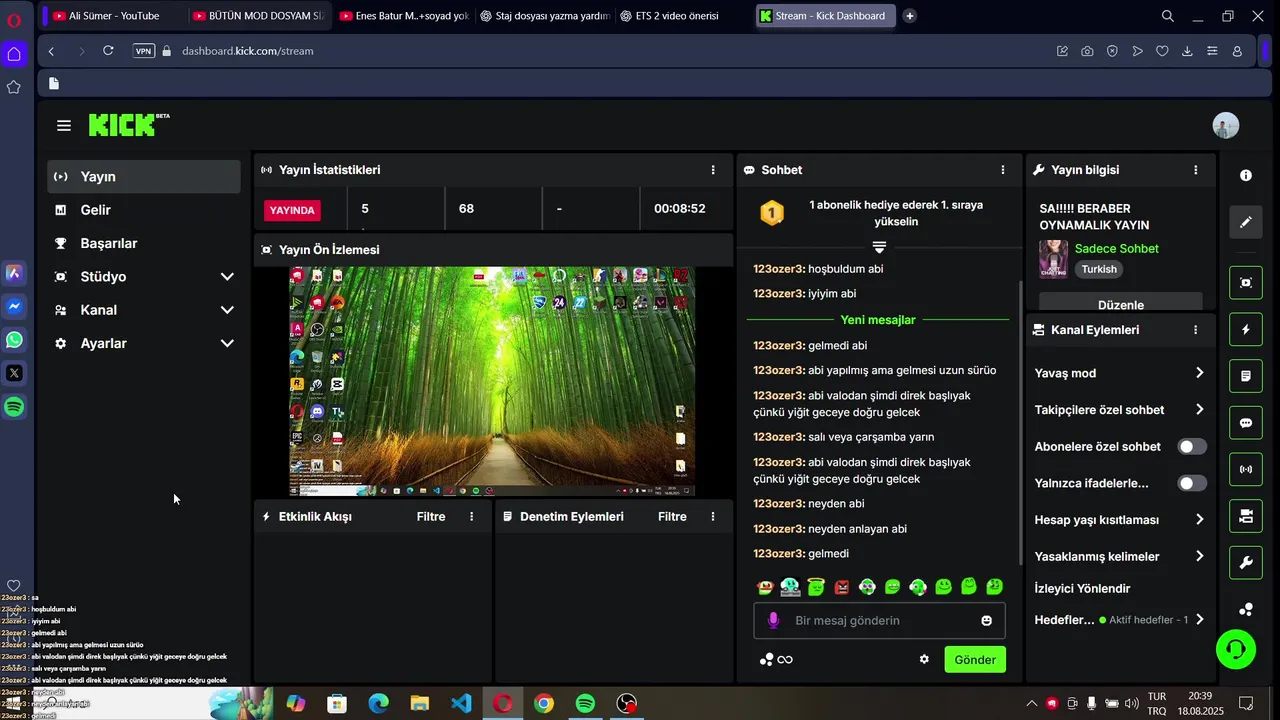The image size is (1280, 720).
Task: Open Chrome from the Windows taskbar
Action: point(543,703)
